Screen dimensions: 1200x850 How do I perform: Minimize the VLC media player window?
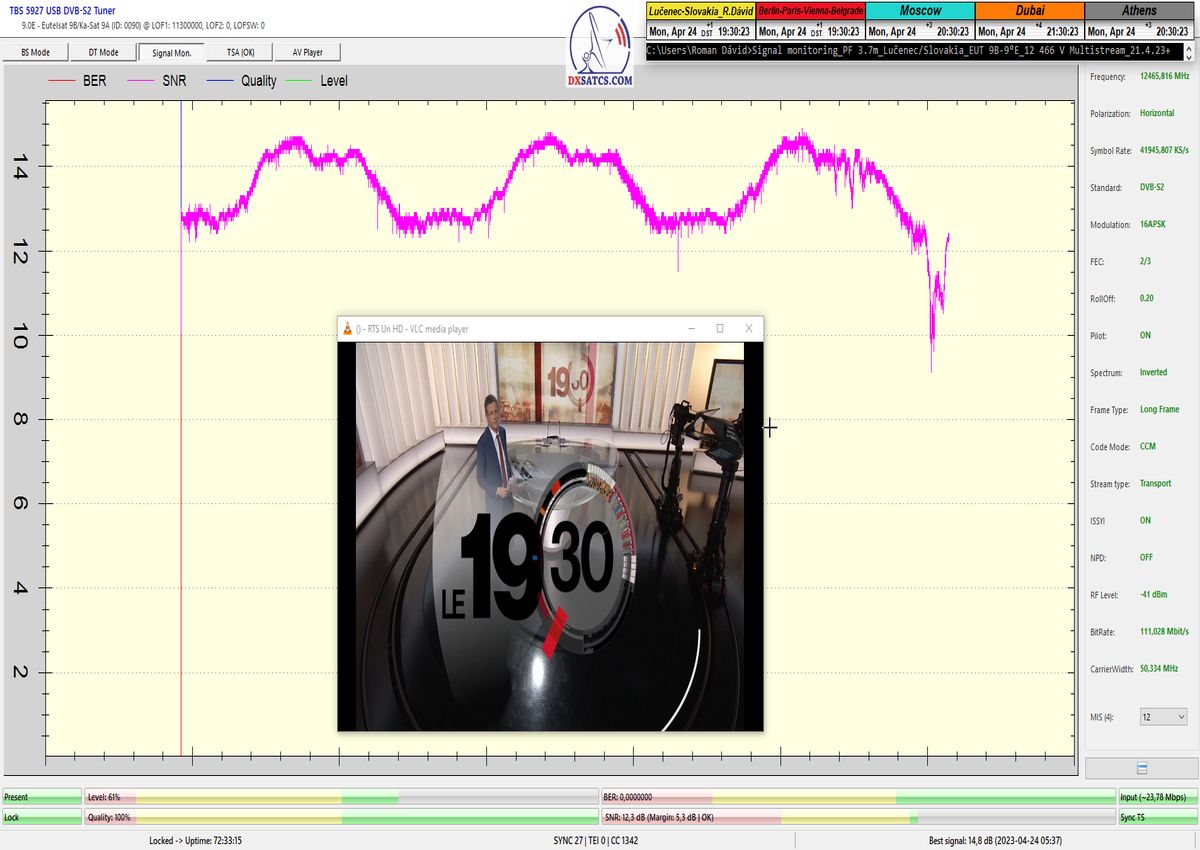click(690, 328)
